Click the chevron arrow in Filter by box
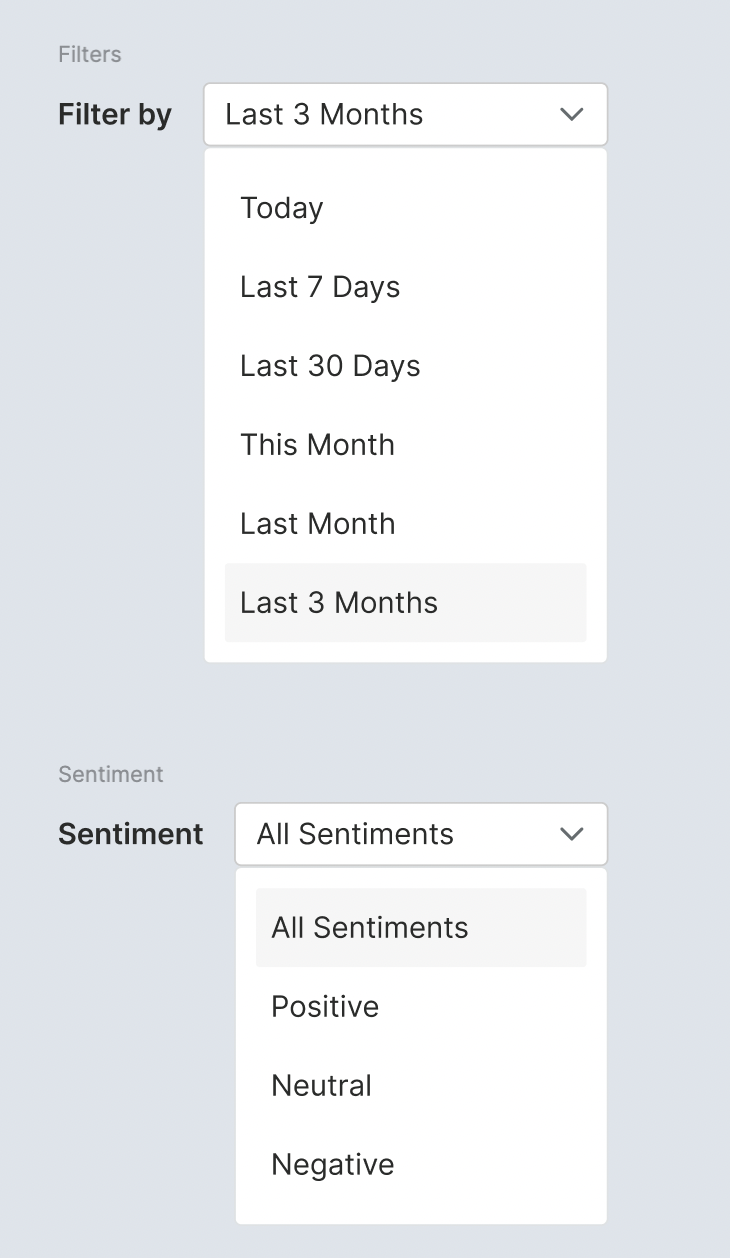 point(571,114)
